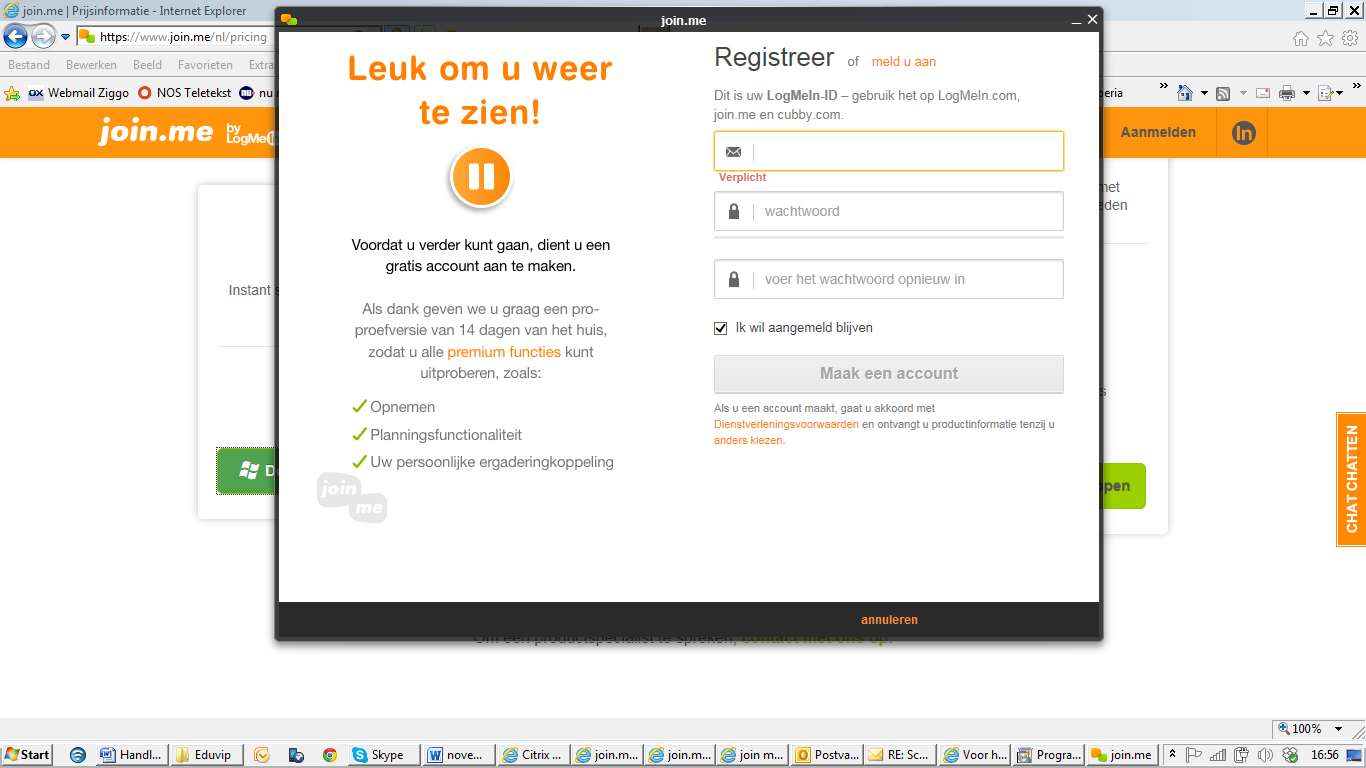Click the address bar showing join.me/nl/pricing
This screenshot has width=1366, height=768.
tap(176, 37)
